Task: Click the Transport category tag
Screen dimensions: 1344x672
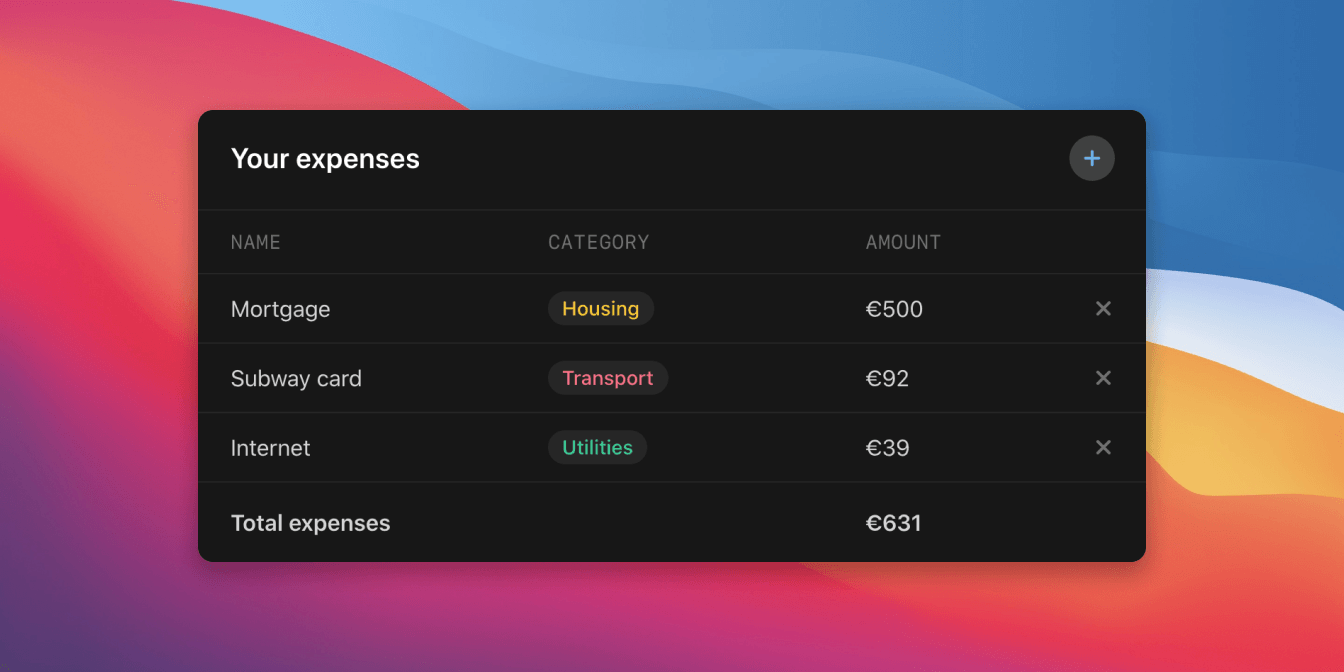Action: click(x=608, y=378)
